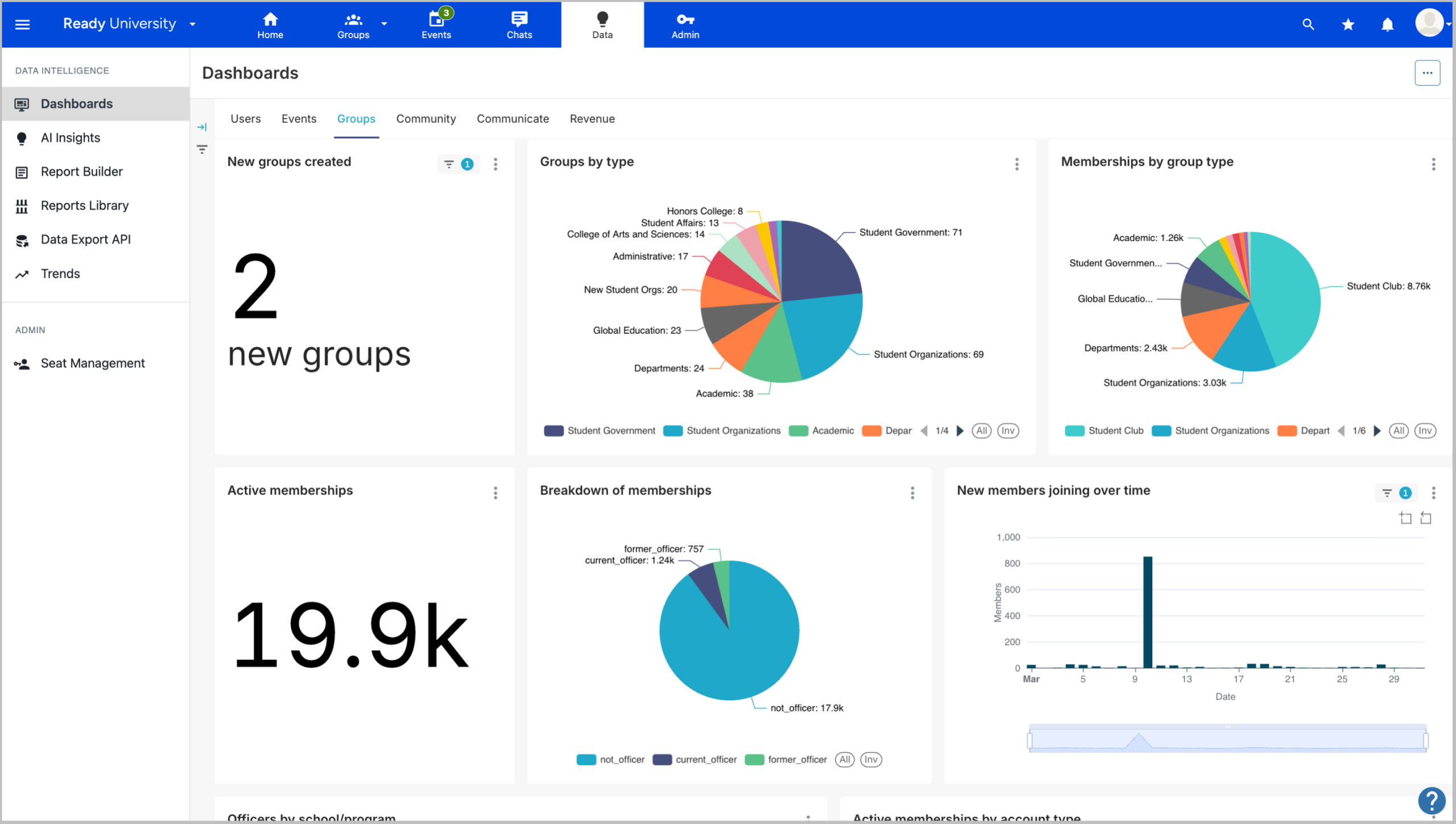Open the Ready University workspace dropdown
1456x824 pixels.
point(192,24)
